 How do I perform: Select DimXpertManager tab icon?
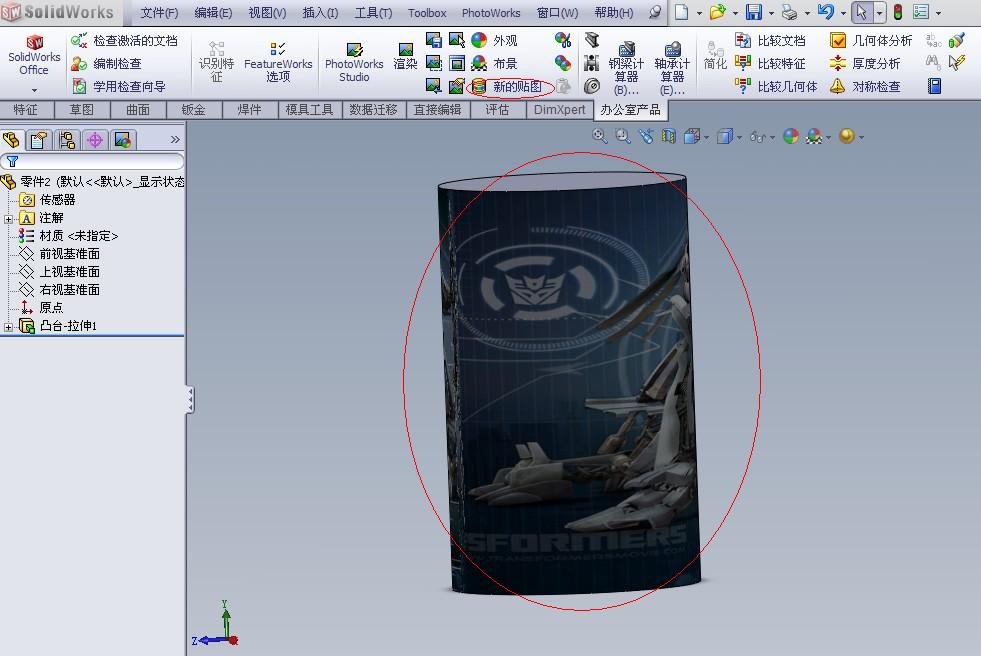tap(94, 139)
